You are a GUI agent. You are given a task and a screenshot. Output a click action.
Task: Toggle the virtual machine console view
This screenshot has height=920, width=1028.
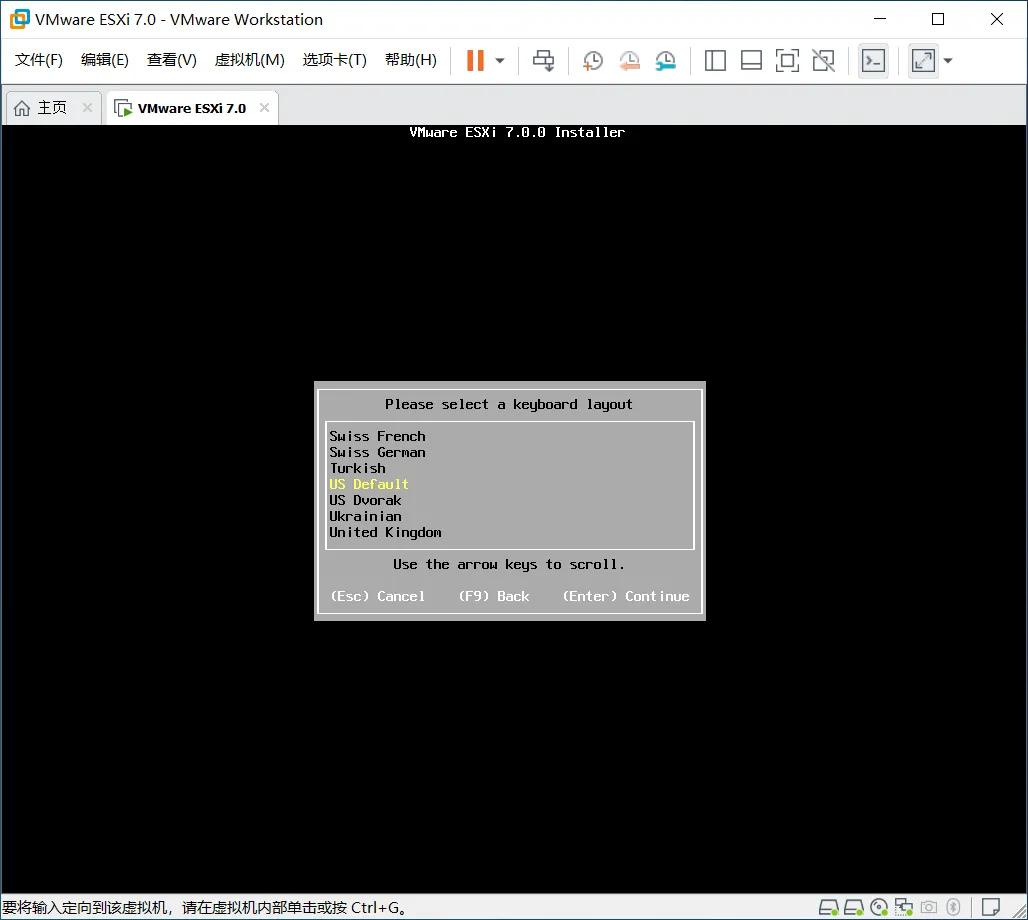click(x=873, y=61)
